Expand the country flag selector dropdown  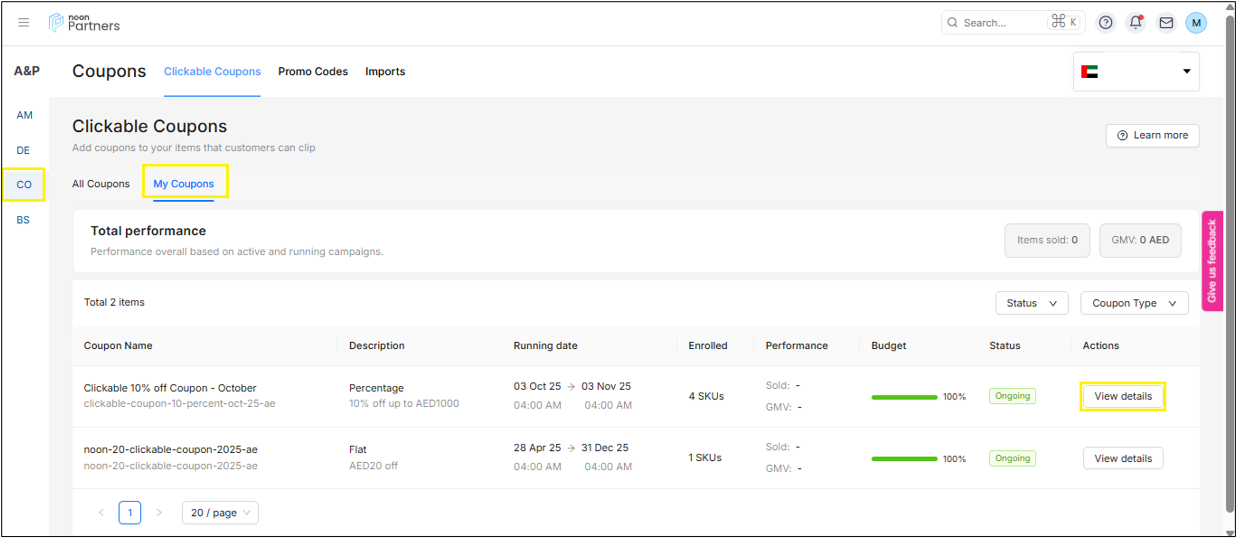[1136, 72]
